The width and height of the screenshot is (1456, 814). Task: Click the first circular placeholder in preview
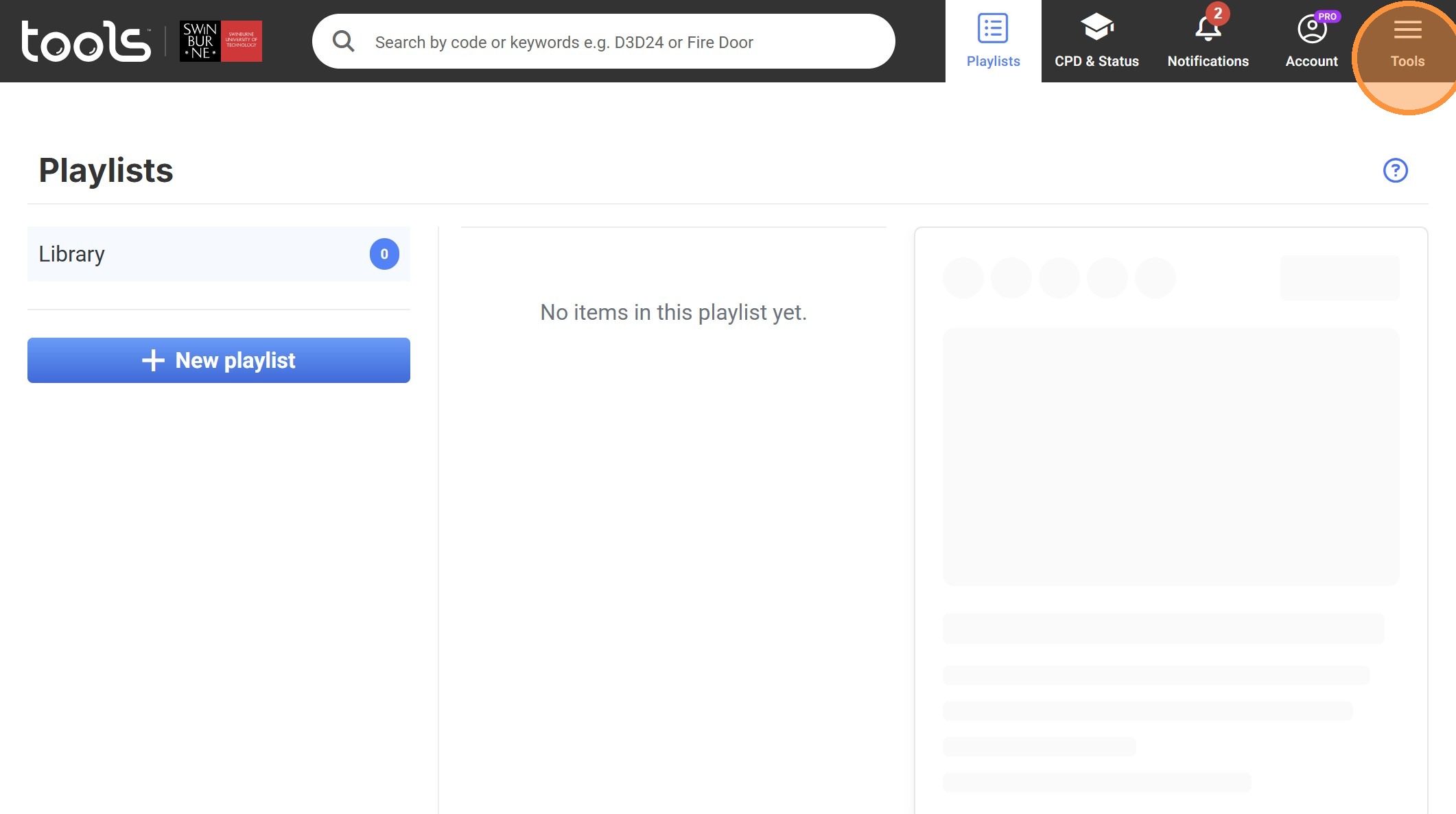[x=963, y=278]
